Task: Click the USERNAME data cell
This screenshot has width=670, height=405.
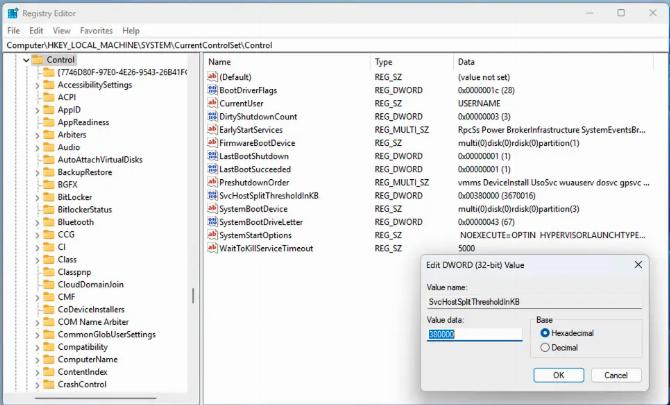Action: [479, 103]
